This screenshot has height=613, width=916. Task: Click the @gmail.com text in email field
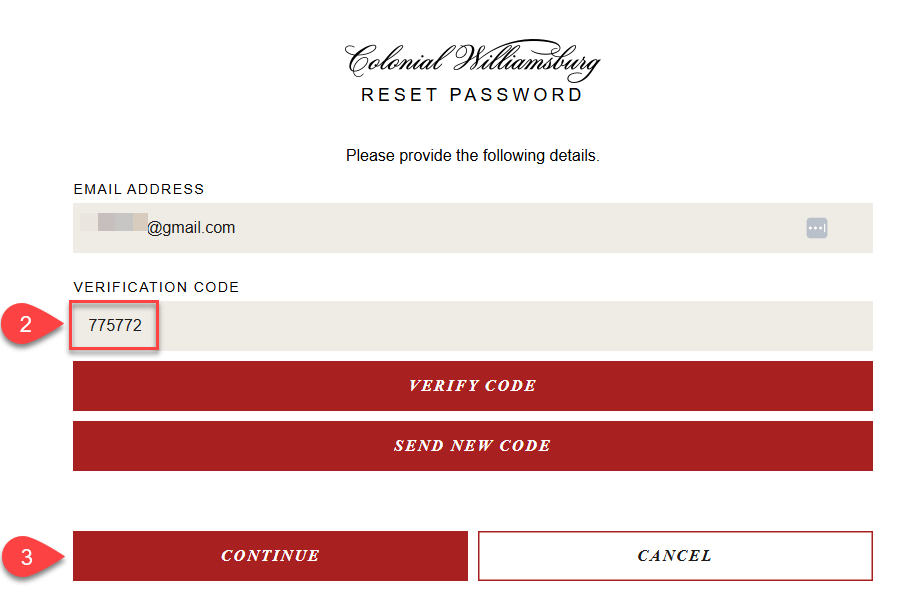tap(191, 228)
